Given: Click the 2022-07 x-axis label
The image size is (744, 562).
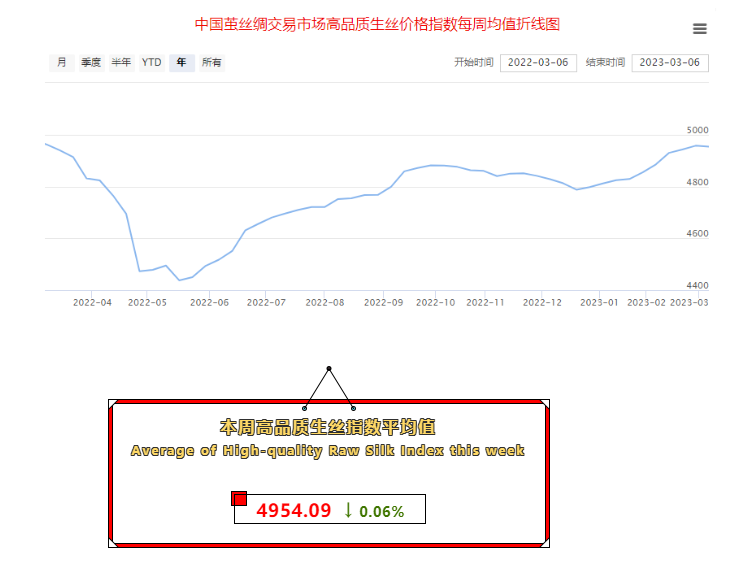Looking at the screenshot, I should [x=266, y=301].
